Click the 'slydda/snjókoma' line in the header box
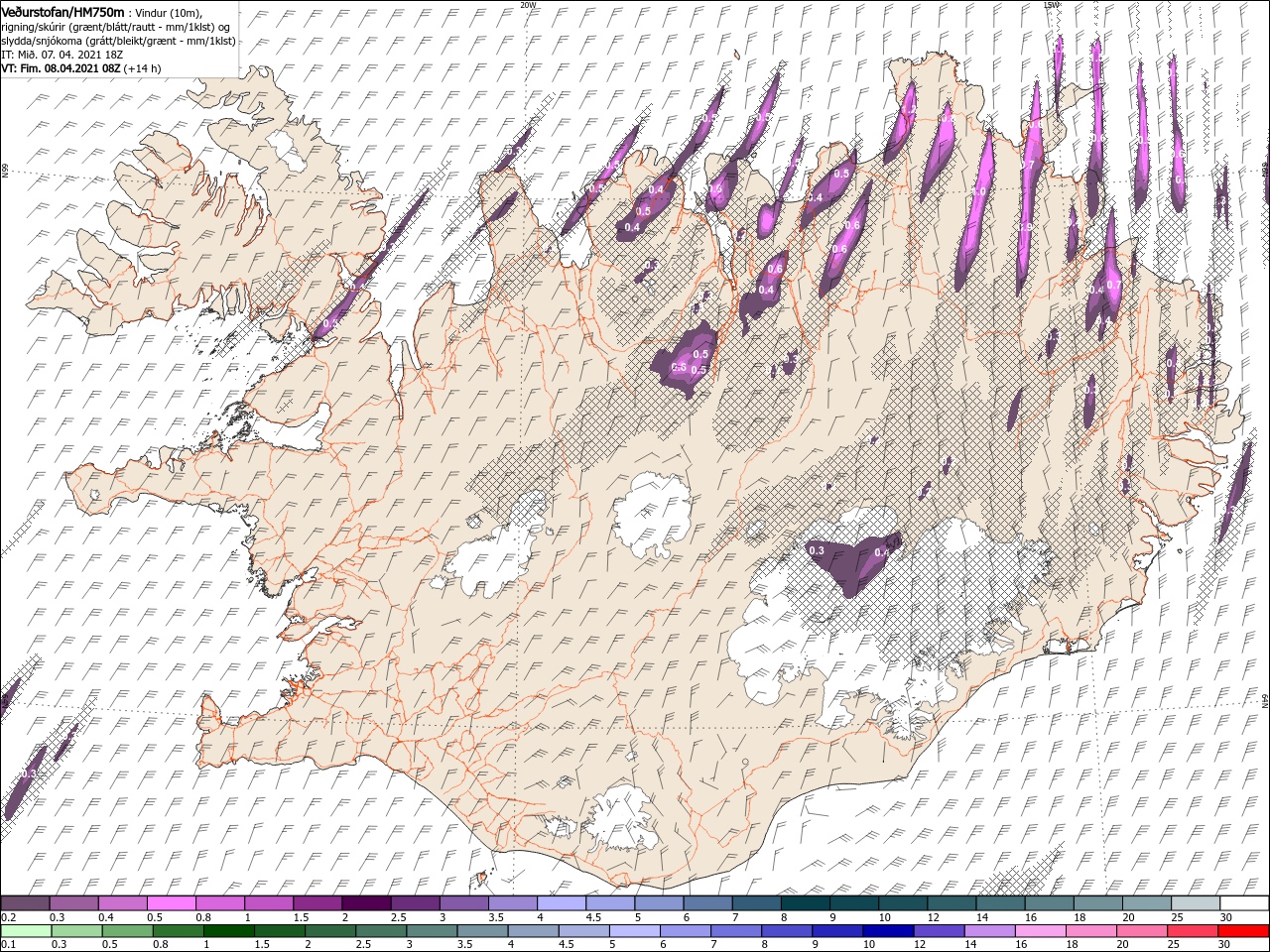Image resolution: width=1270 pixels, height=952 pixels. point(118,41)
